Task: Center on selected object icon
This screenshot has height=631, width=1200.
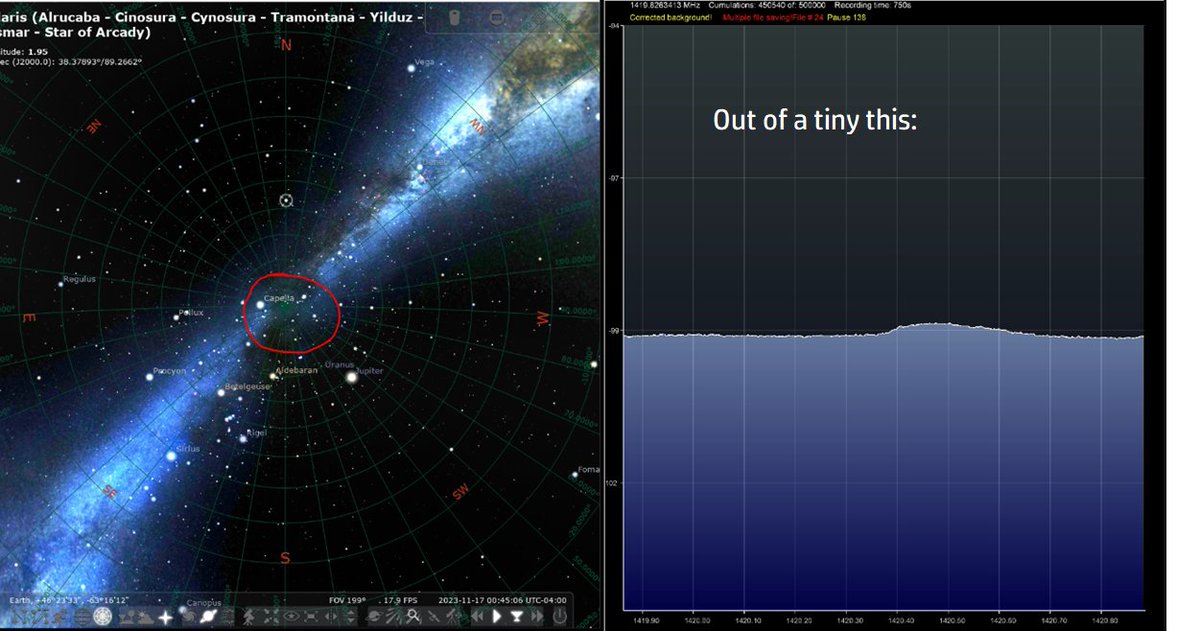Action: [271, 617]
